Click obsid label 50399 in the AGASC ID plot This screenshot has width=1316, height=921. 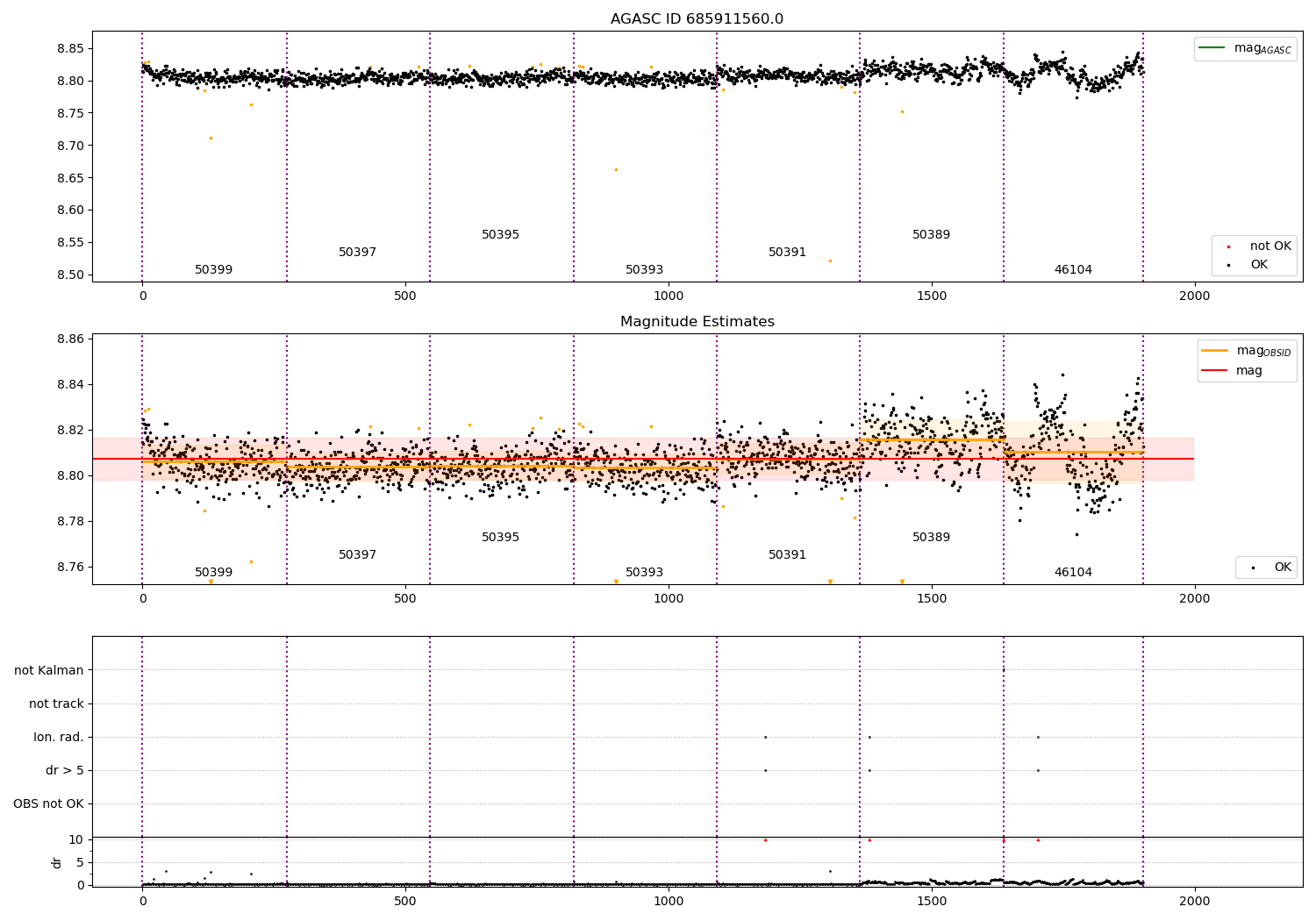[213, 270]
